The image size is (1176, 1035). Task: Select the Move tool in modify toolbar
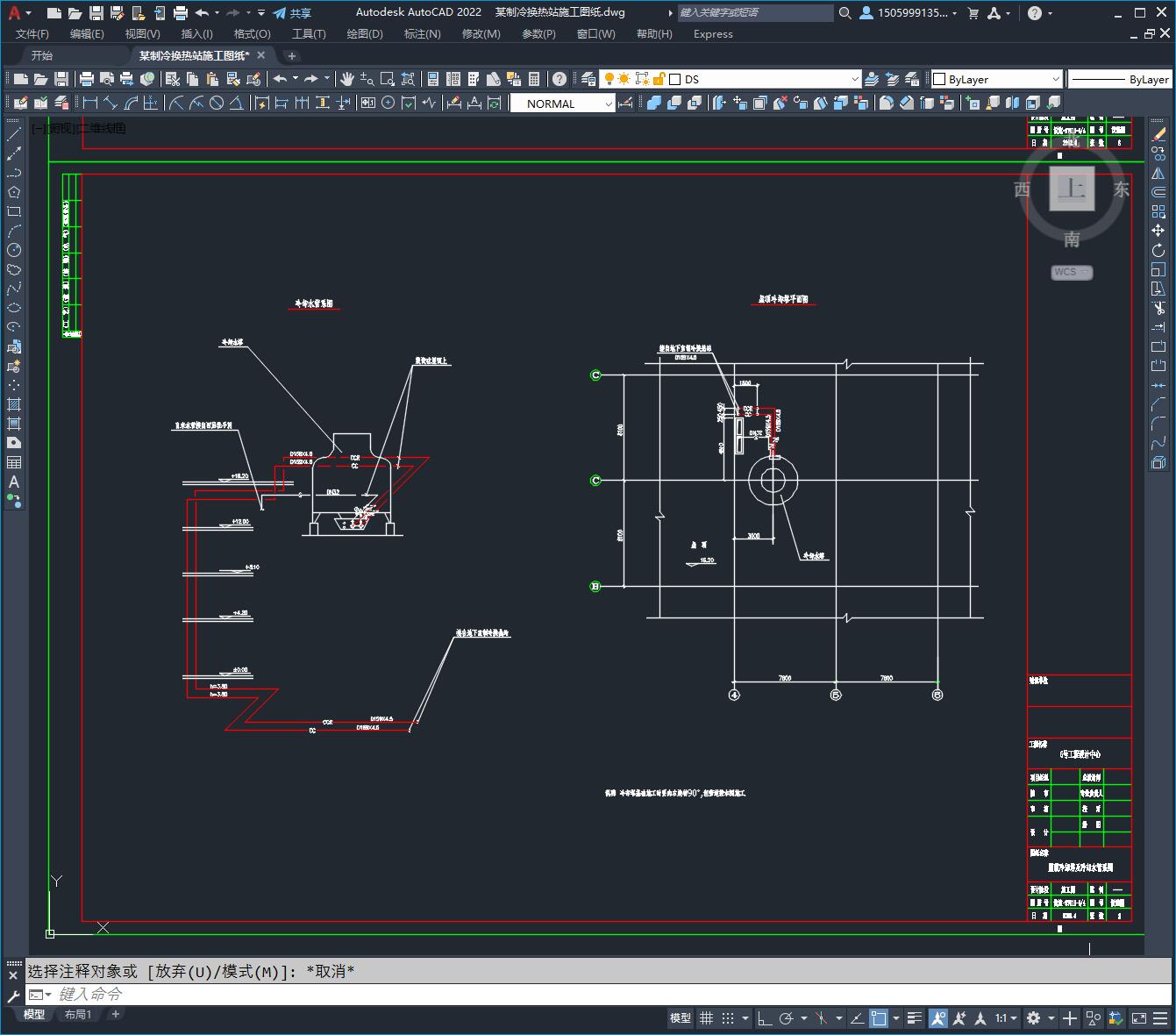click(x=1158, y=231)
